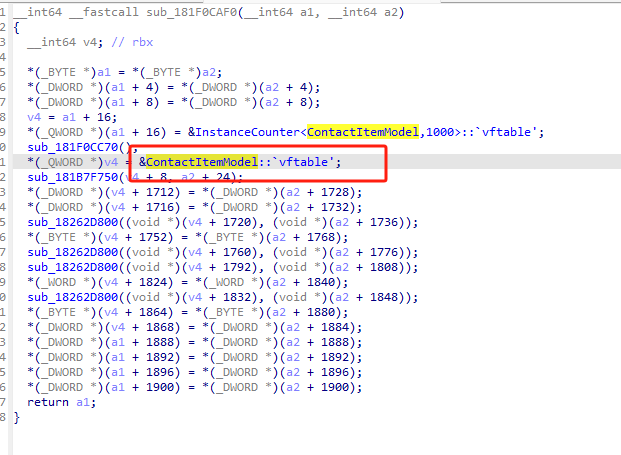Click offset 1868 in the v4 + 1868 expression
Image resolution: width=621 pixels, height=455 pixels.
click(160, 327)
